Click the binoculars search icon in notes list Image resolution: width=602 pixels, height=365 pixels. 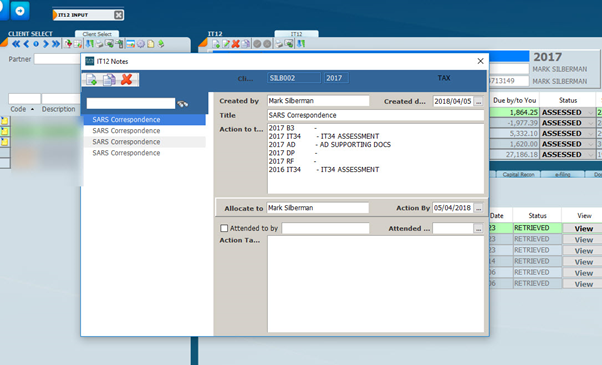183,104
